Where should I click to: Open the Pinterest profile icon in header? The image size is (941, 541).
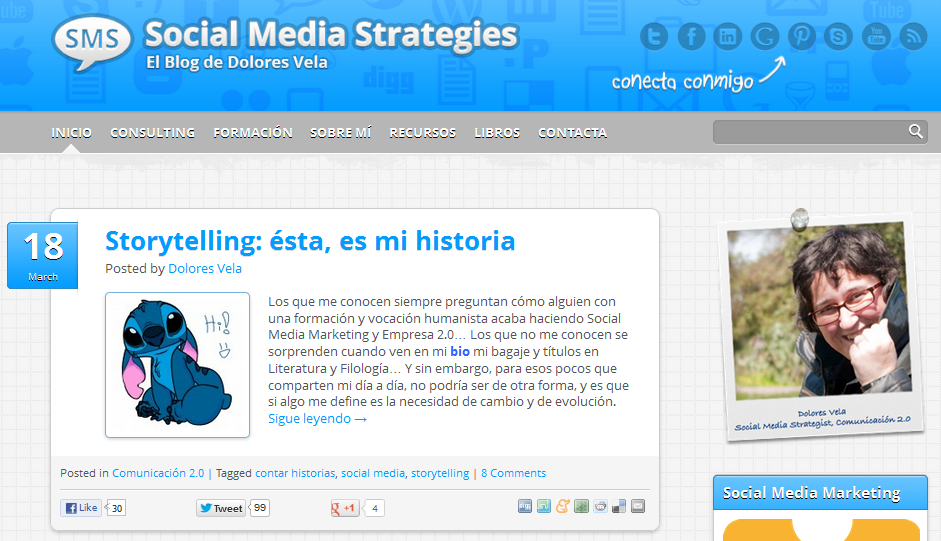[x=802, y=37]
